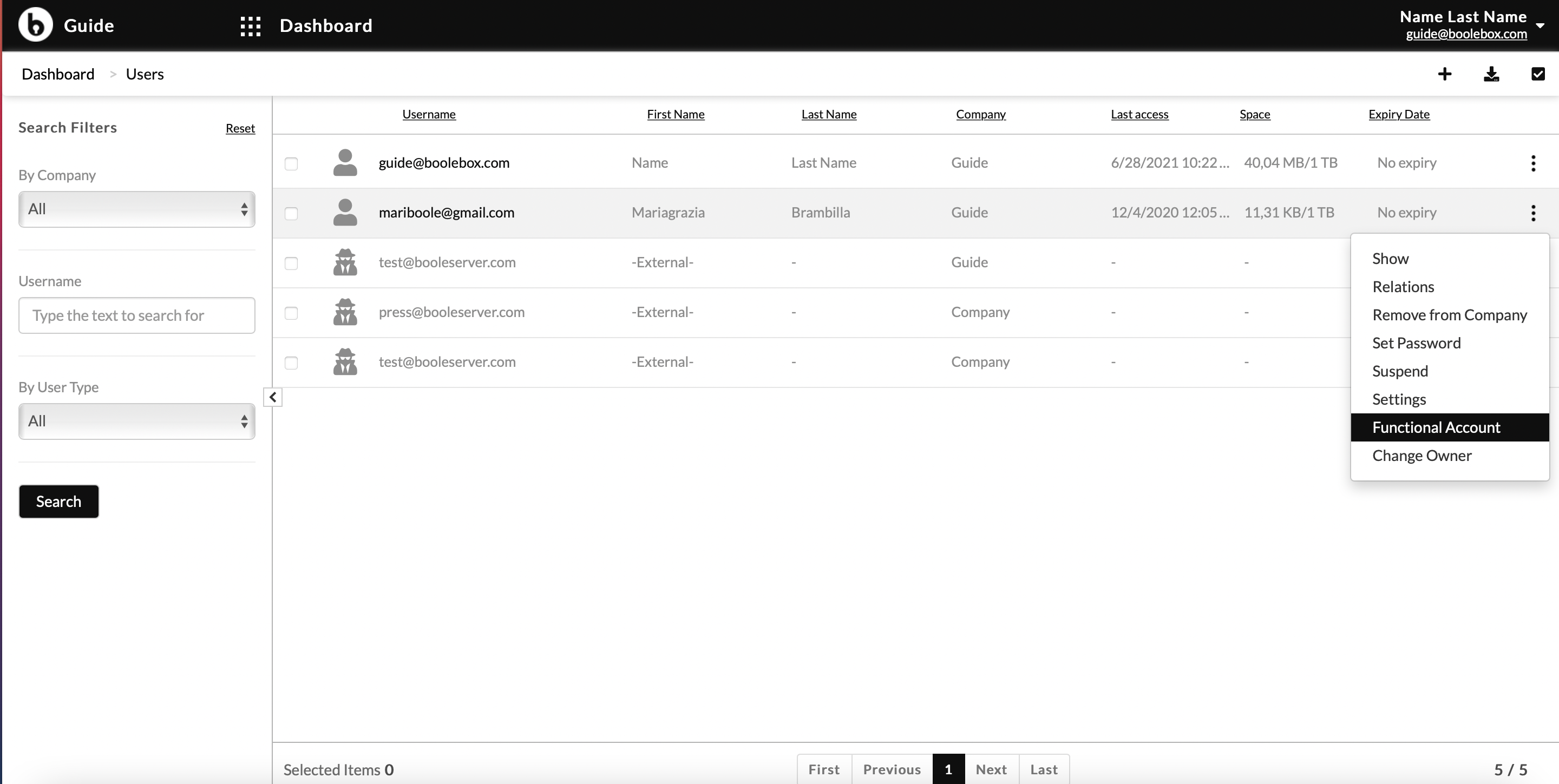Screen dimensions: 1559x784
Task: Click the Boolebox logo icon
Action: [x=36, y=25]
